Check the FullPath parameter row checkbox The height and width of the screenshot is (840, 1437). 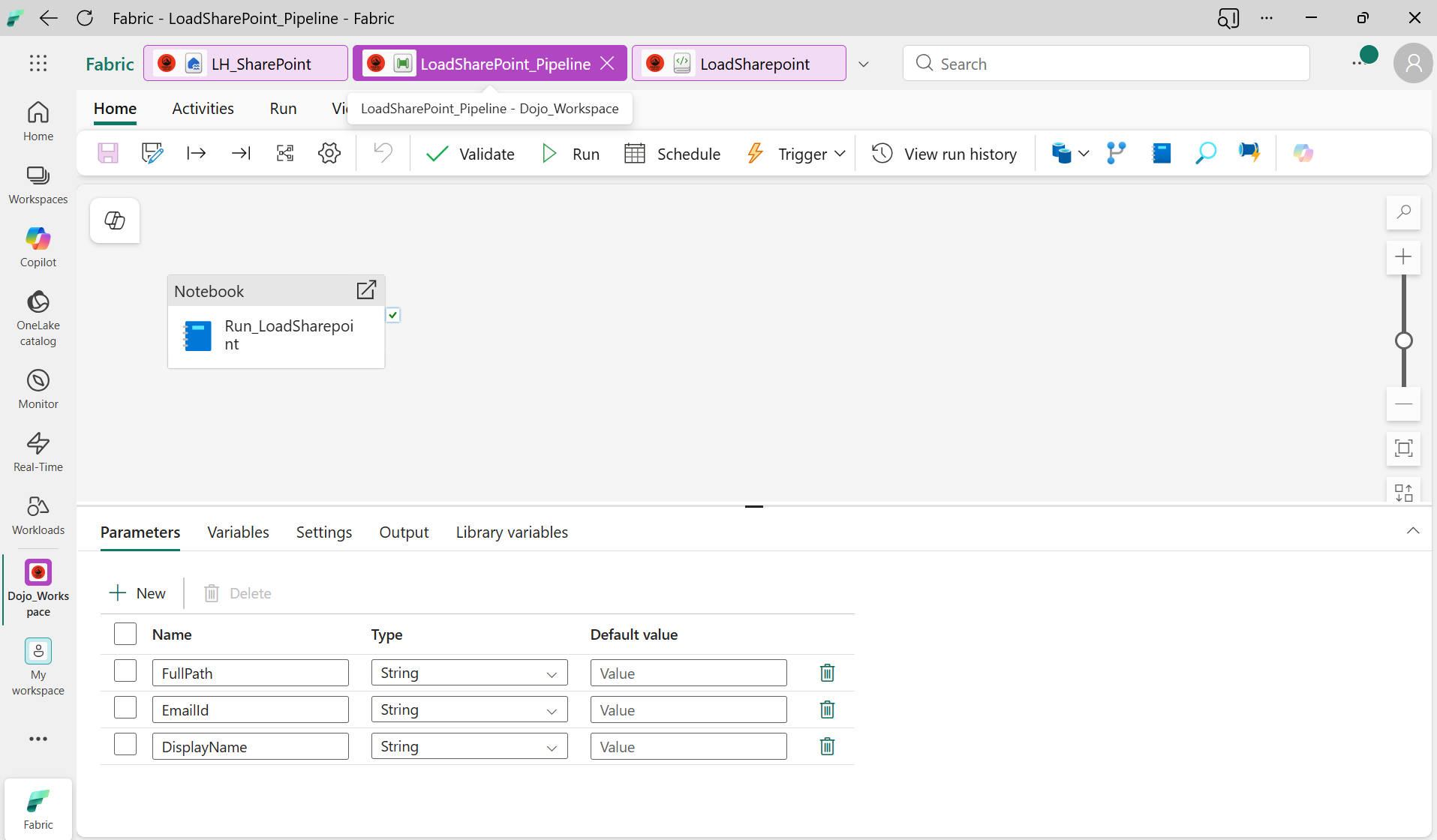(x=125, y=670)
